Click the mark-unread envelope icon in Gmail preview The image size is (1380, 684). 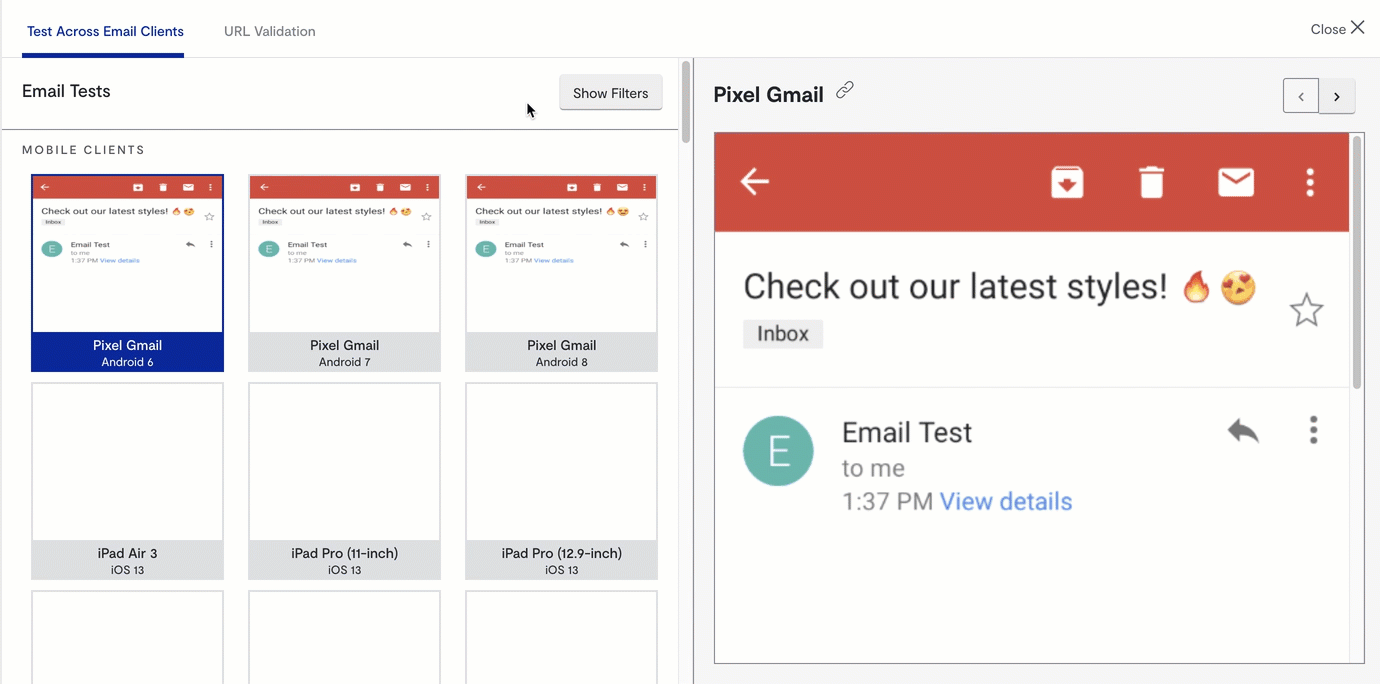coord(1236,182)
